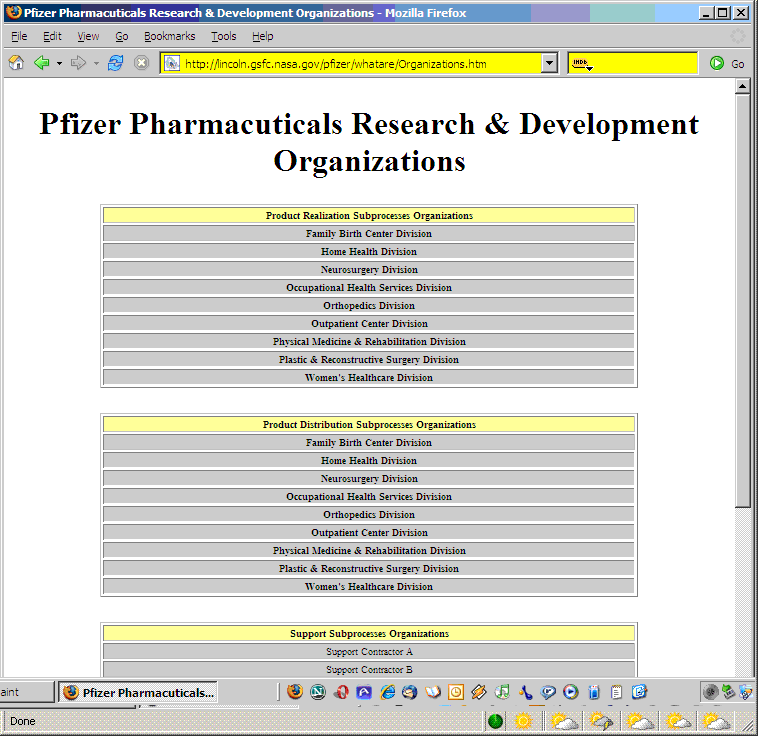
Task: Open the Bookmarks menu
Action: pyautogui.click(x=170, y=36)
